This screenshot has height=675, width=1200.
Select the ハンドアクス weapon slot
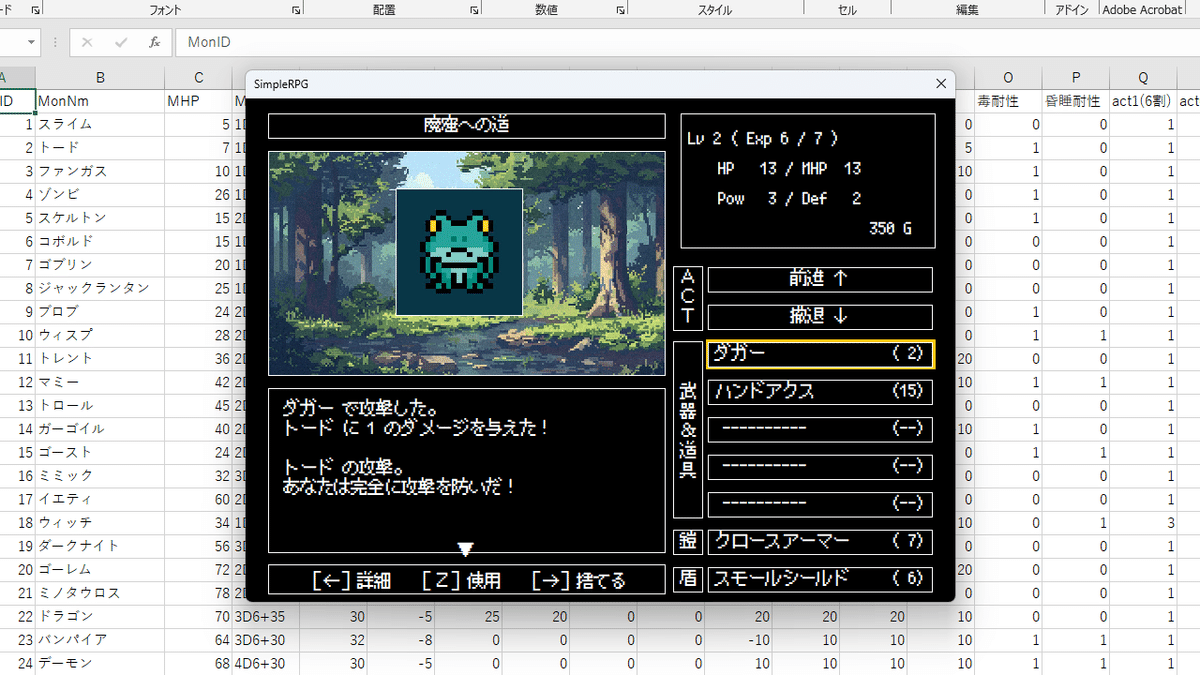click(820, 392)
